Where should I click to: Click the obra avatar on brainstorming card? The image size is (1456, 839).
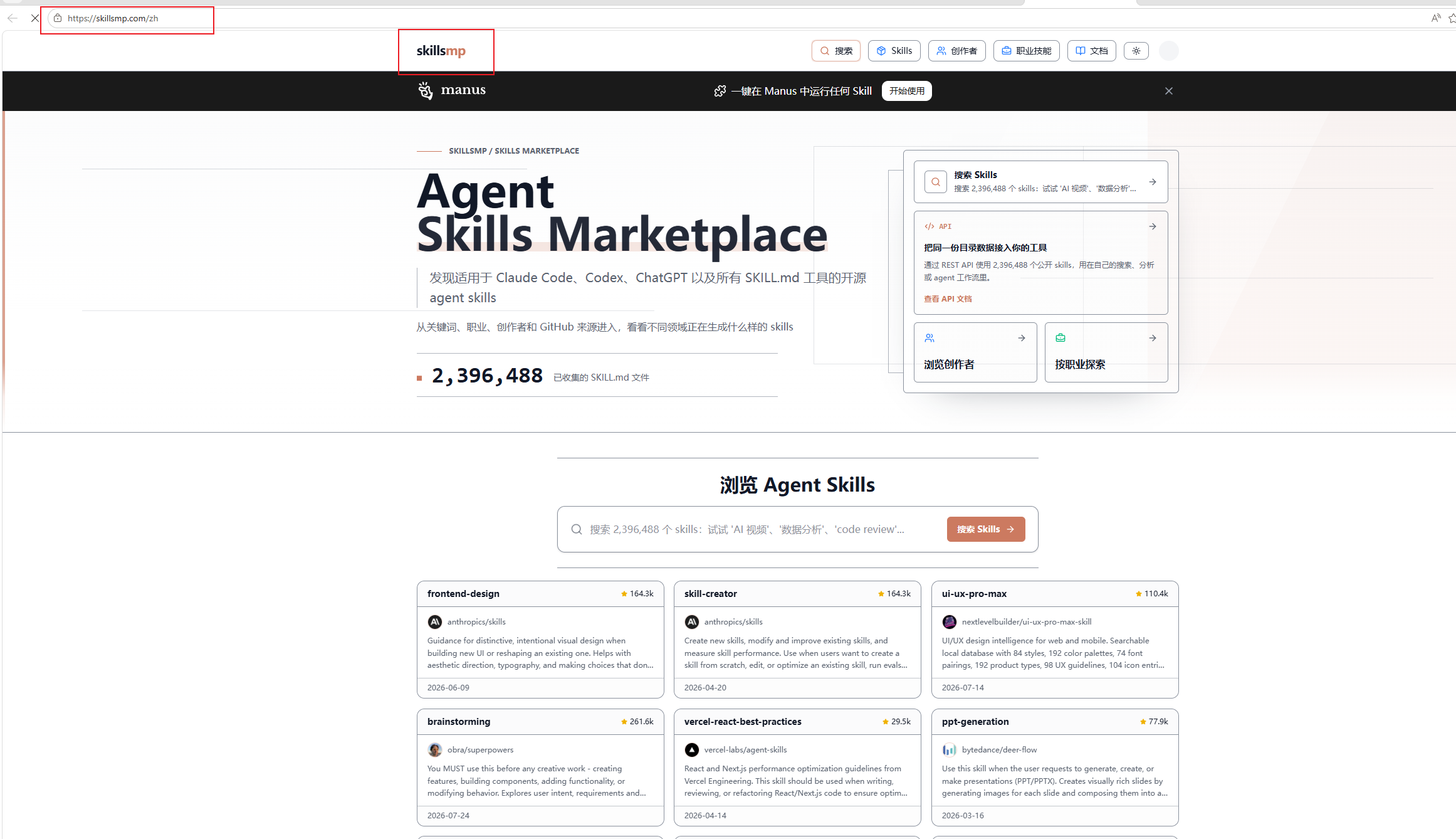[x=435, y=750]
